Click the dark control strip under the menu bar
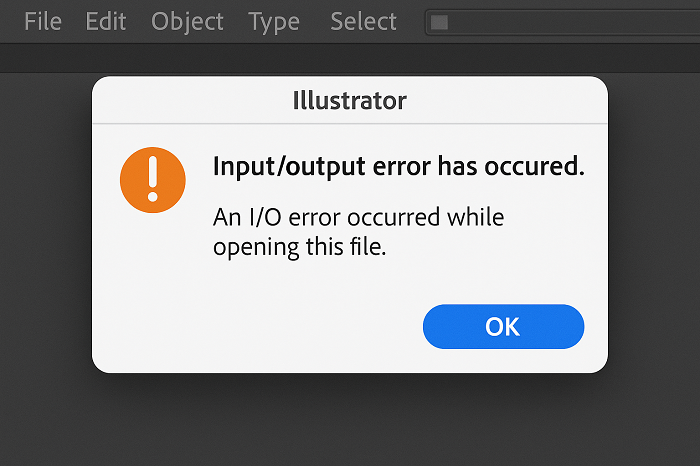Screen dimensions: 700x466 (350, 58)
